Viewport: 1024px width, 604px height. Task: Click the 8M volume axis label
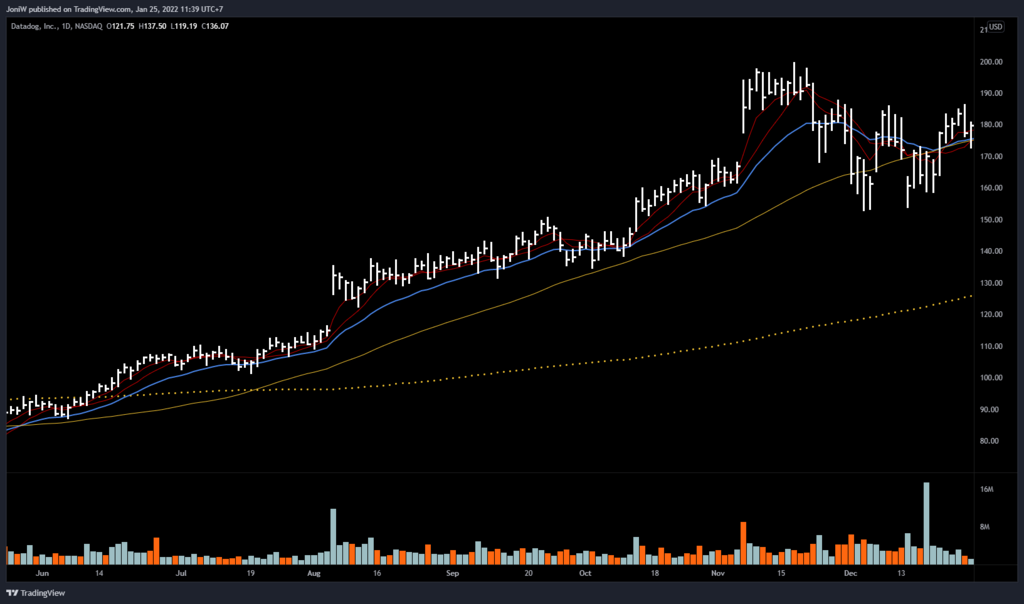click(x=986, y=527)
